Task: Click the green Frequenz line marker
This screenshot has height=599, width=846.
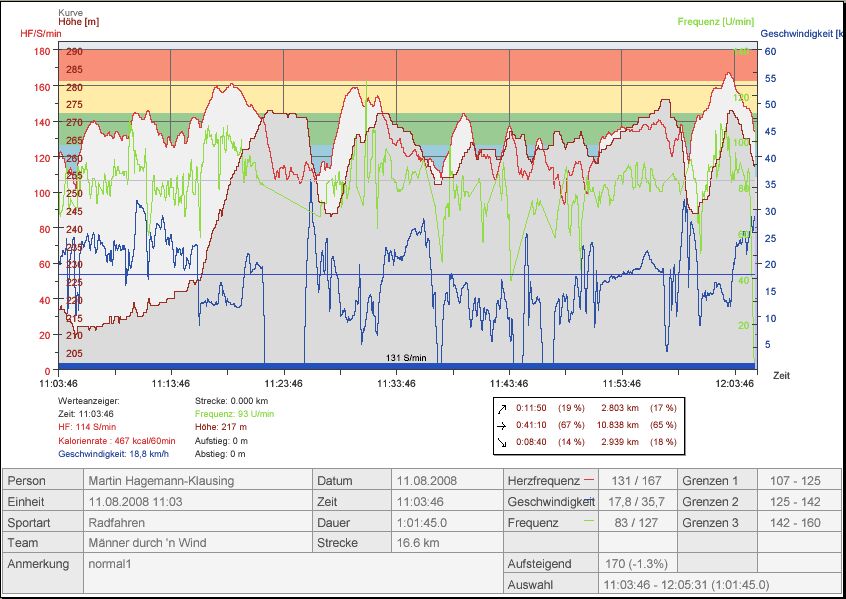Action: (588, 521)
